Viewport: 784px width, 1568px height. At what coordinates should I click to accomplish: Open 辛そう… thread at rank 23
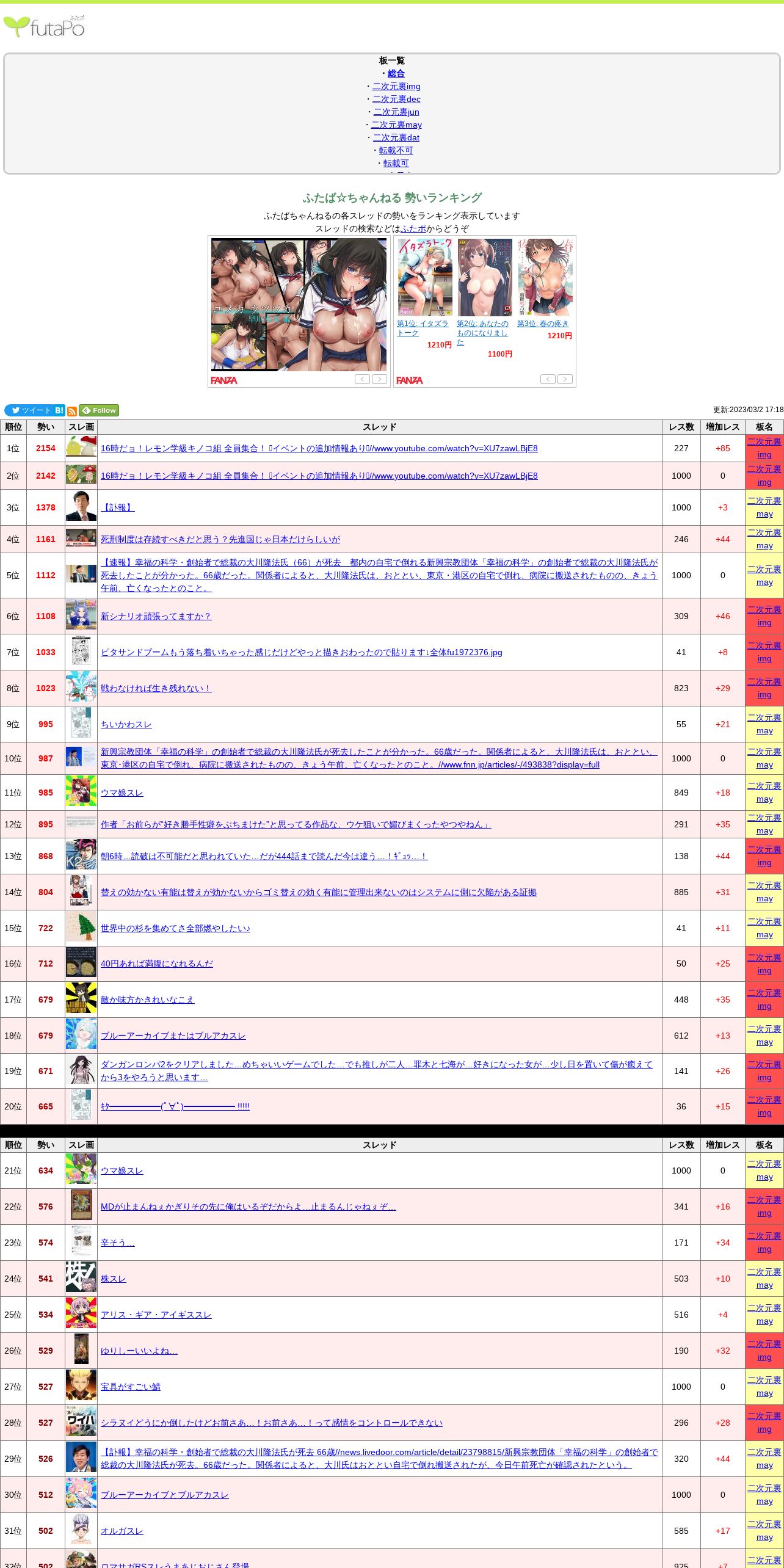coord(118,1243)
